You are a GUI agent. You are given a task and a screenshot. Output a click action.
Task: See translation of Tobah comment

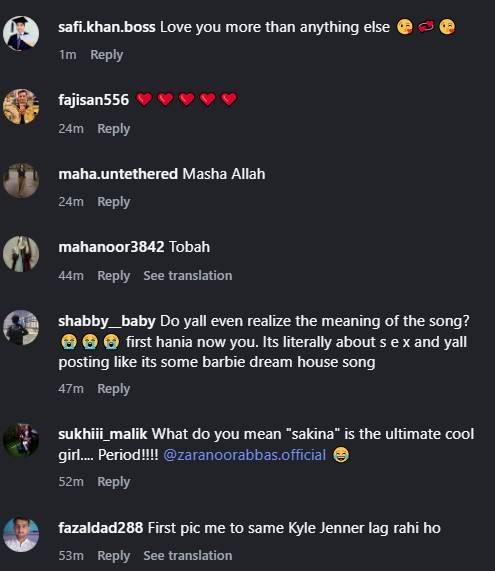click(188, 276)
